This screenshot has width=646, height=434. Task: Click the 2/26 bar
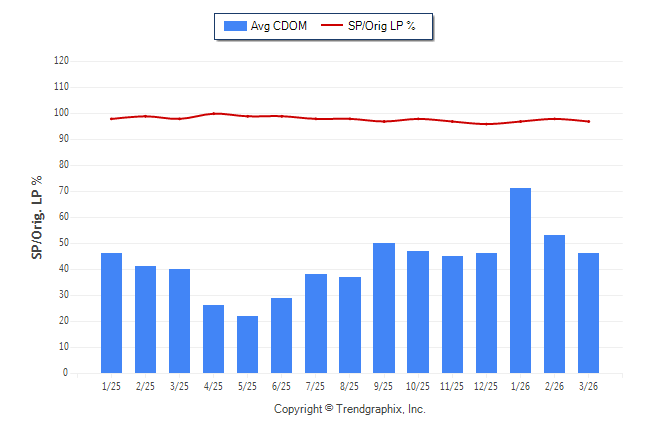pos(554,304)
